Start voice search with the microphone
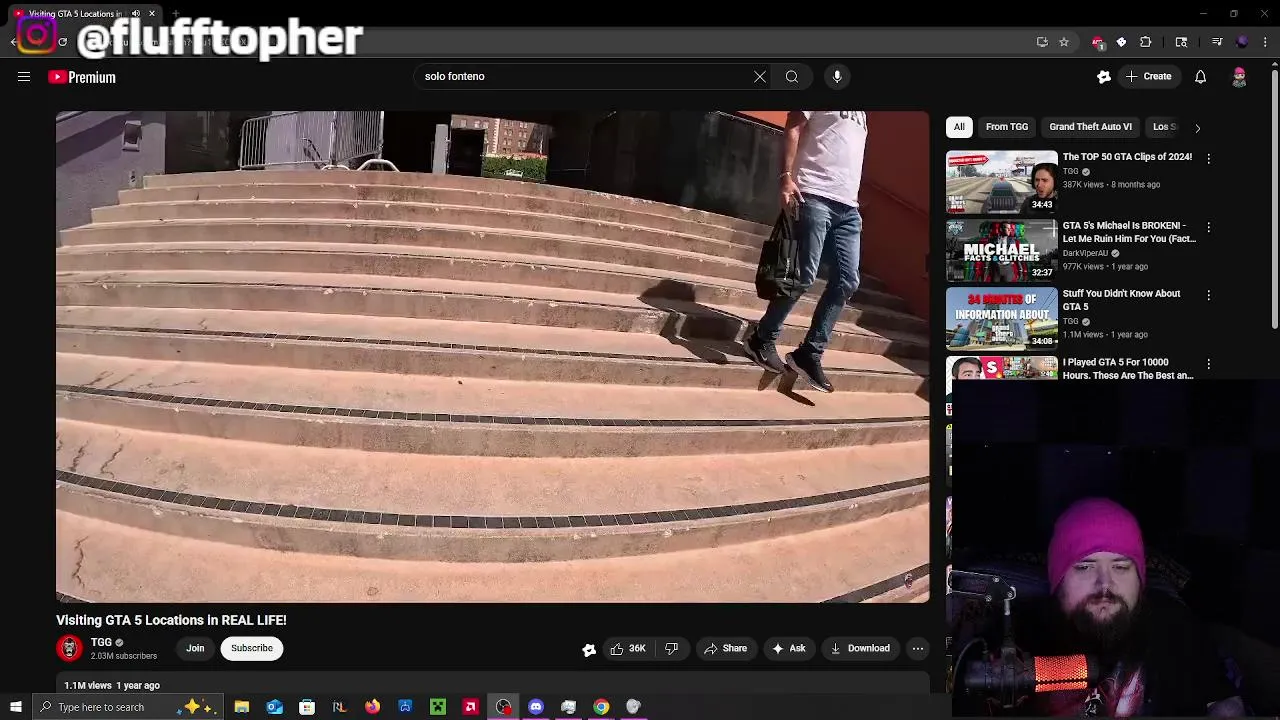Image resolution: width=1280 pixels, height=720 pixels. [x=837, y=76]
